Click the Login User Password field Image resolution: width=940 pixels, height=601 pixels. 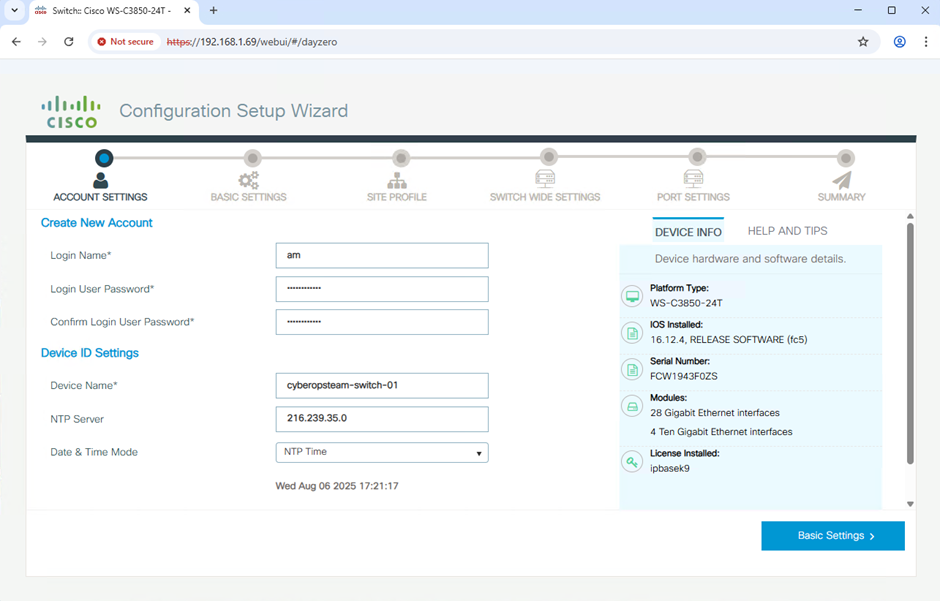[x=382, y=289]
